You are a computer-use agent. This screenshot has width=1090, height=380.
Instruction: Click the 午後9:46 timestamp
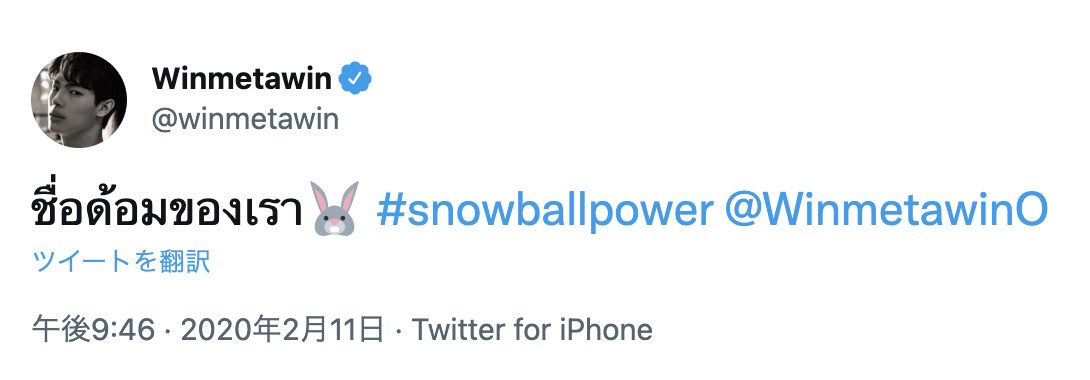[x=93, y=330]
